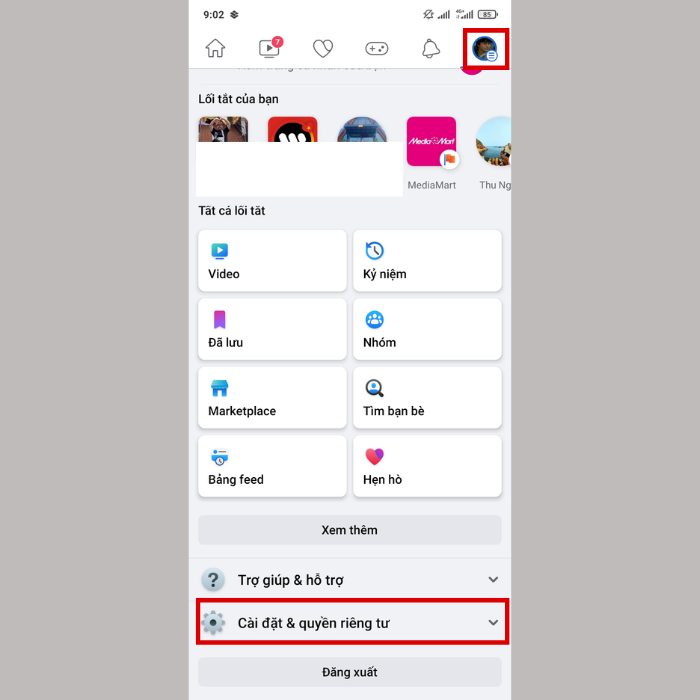
Task: Open the Tìm bạn bè card
Action: [x=427, y=398]
